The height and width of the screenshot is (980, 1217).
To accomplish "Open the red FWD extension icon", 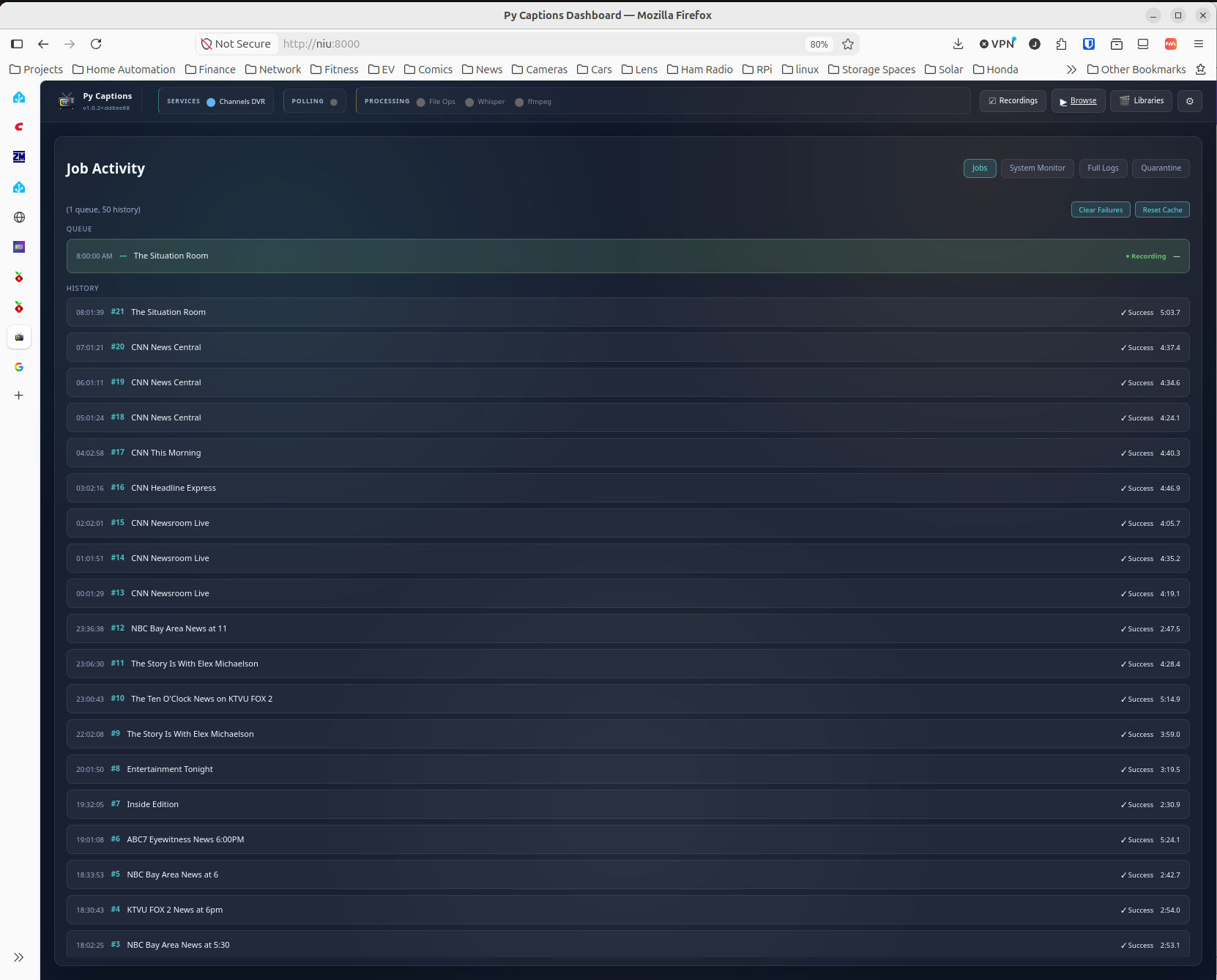I will pos(1171,44).
